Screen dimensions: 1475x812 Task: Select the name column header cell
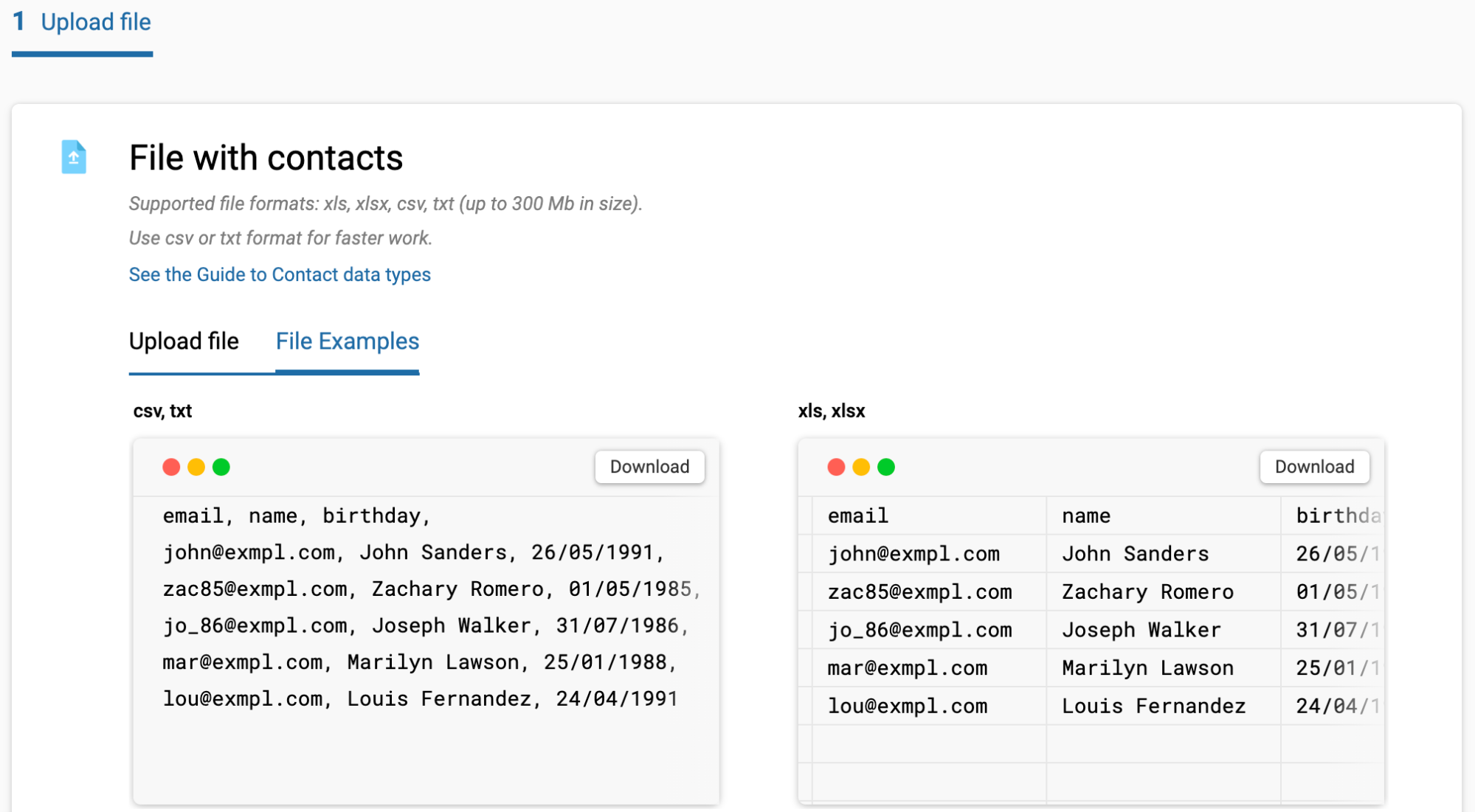tap(1162, 516)
